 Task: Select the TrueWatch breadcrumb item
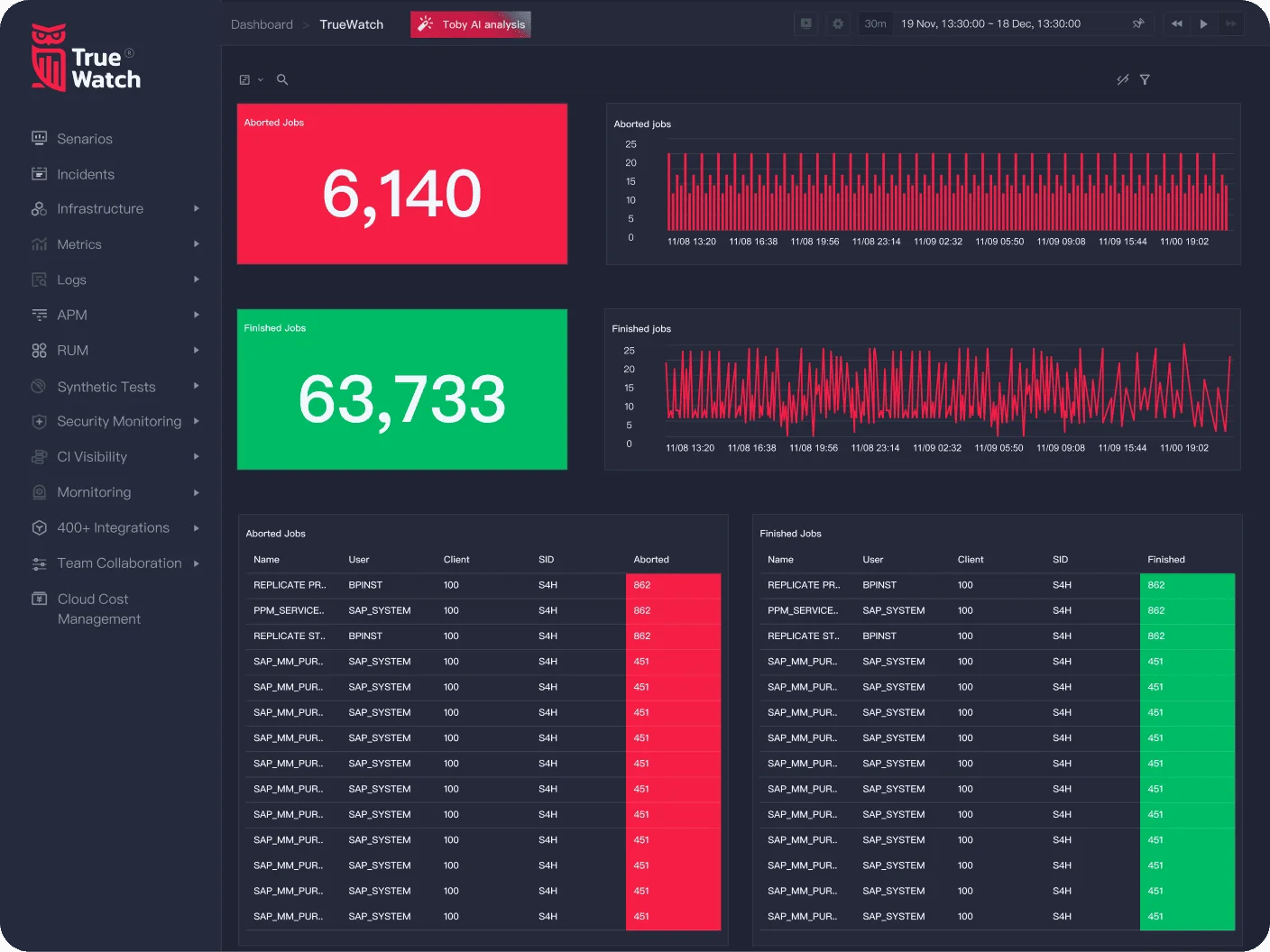pyautogui.click(x=351, y=24)
